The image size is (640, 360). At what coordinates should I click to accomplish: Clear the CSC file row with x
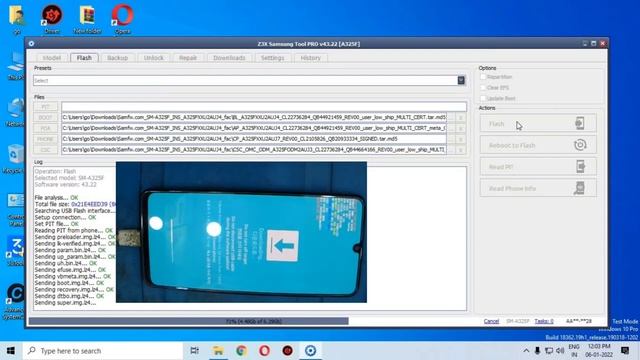[461, 150]
